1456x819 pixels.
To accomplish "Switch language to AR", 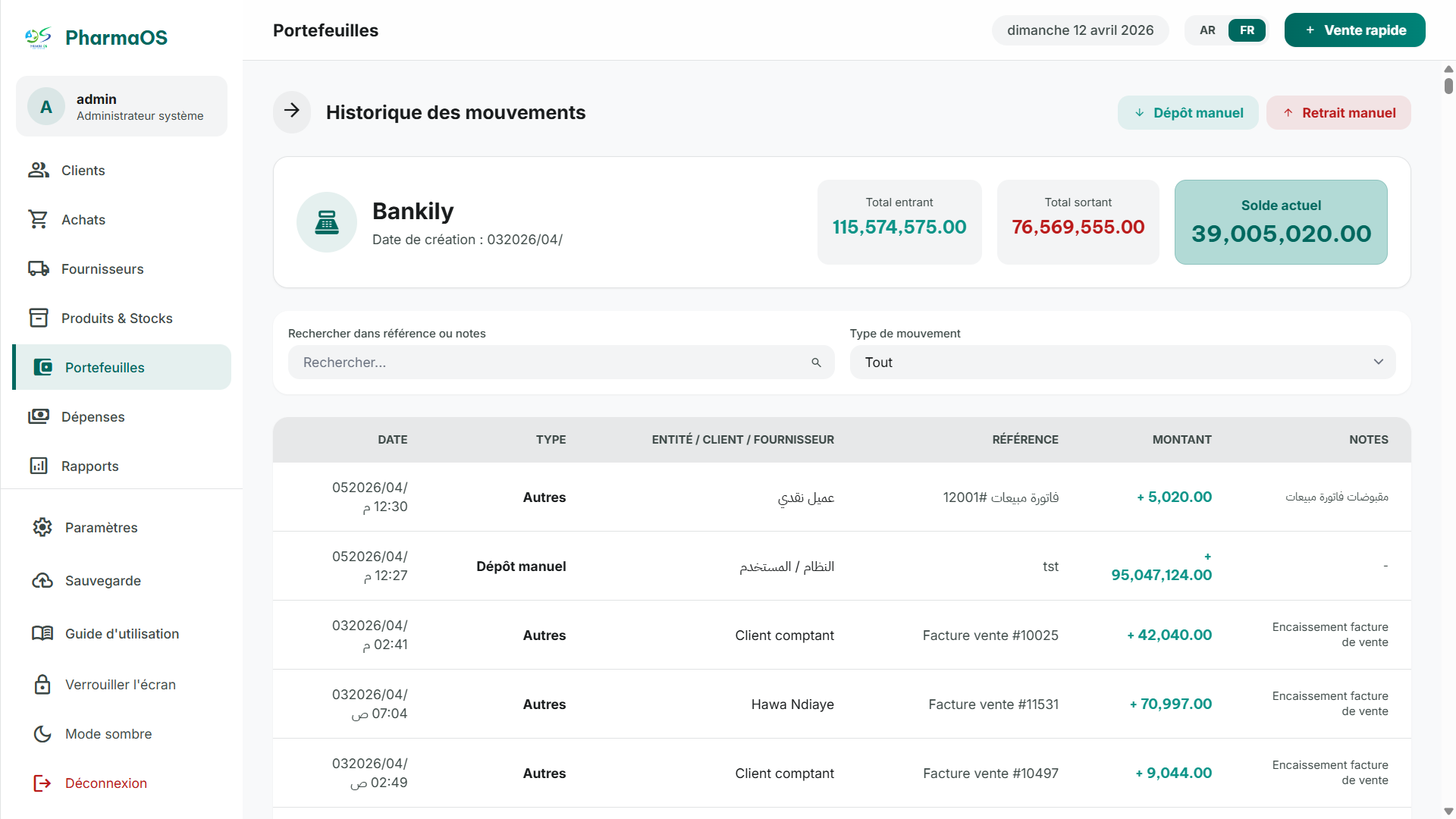I will pyautogui.click(x=1207, y=30).
